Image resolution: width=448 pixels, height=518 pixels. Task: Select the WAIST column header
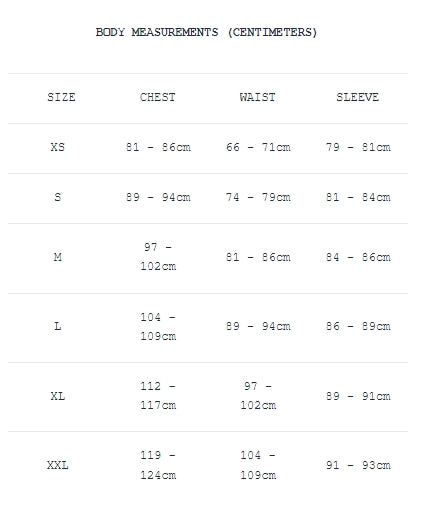point(258,97)
